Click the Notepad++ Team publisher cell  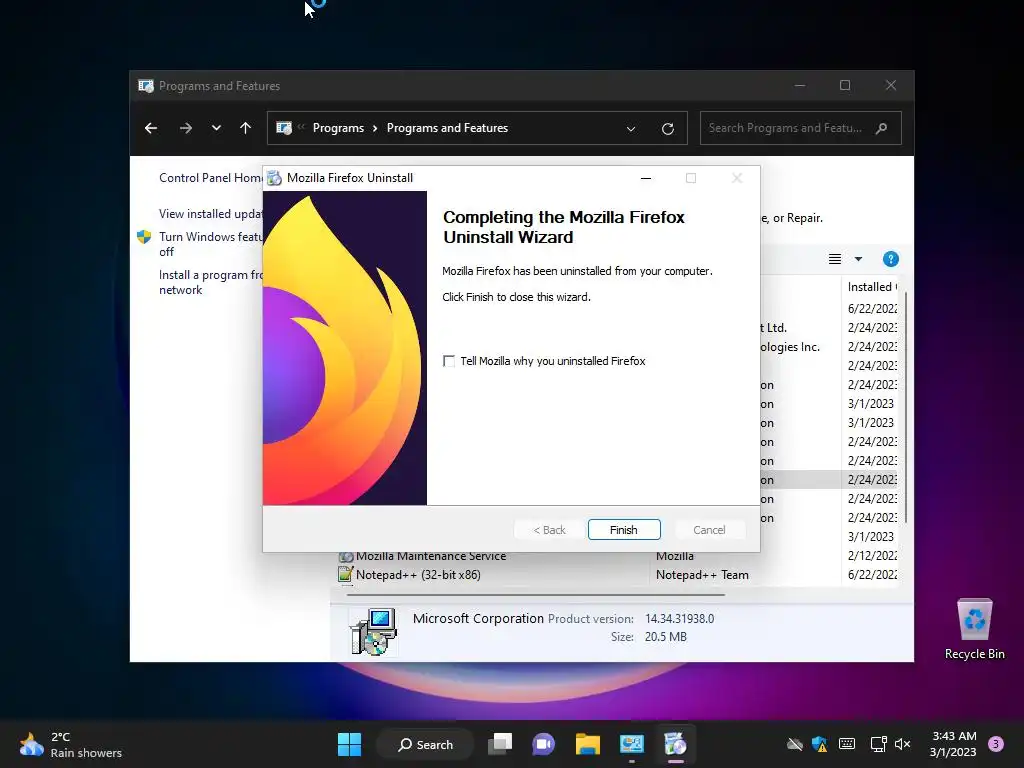[x=702, y=575]
